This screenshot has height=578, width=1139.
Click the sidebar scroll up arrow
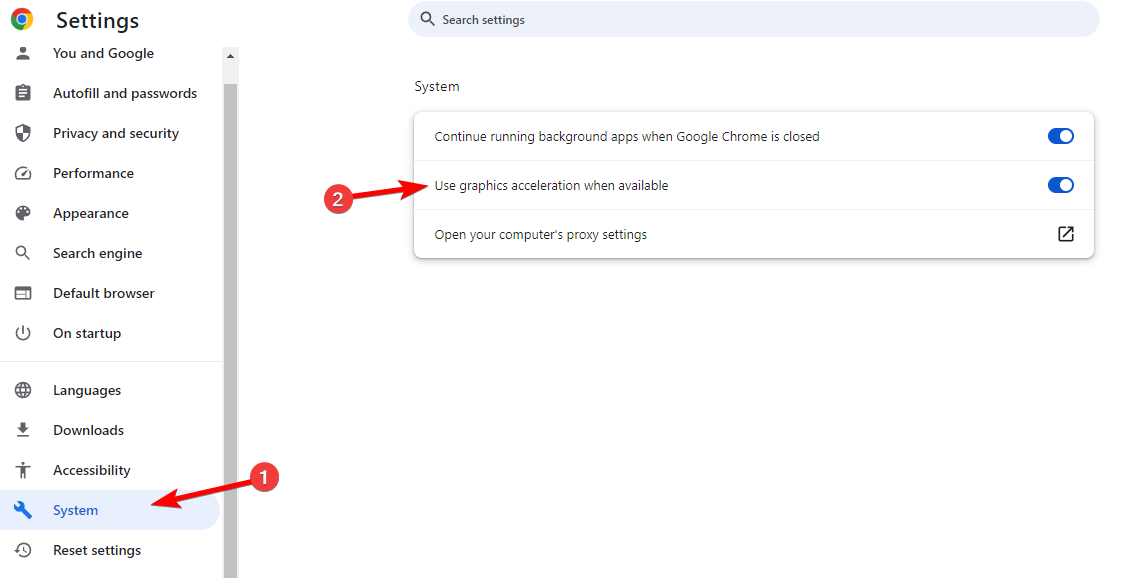pyautogui.click(x=230, y=56)
